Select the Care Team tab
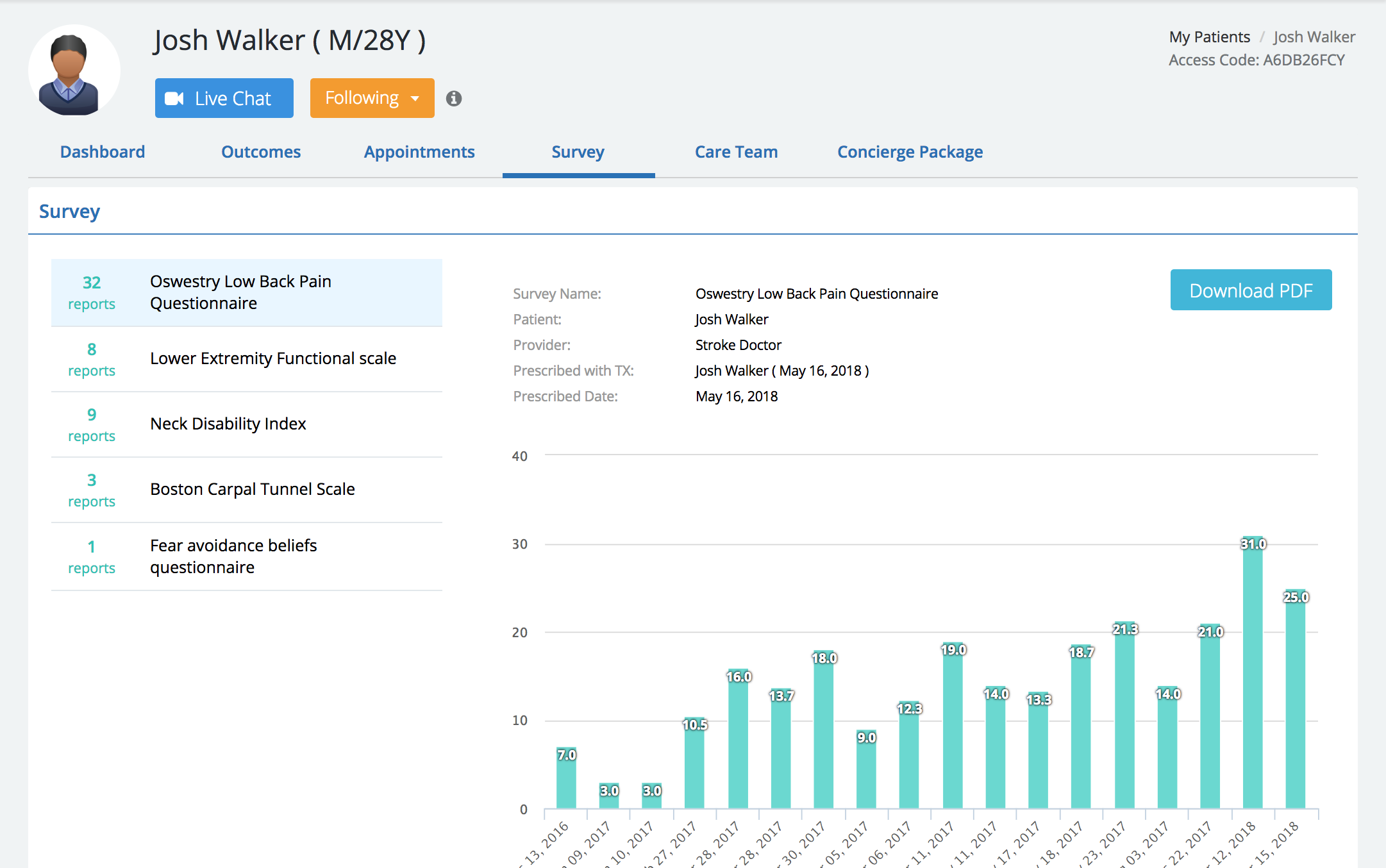Image resolution: width=1386 pixels, height=868 pixels. pos(736,152)
